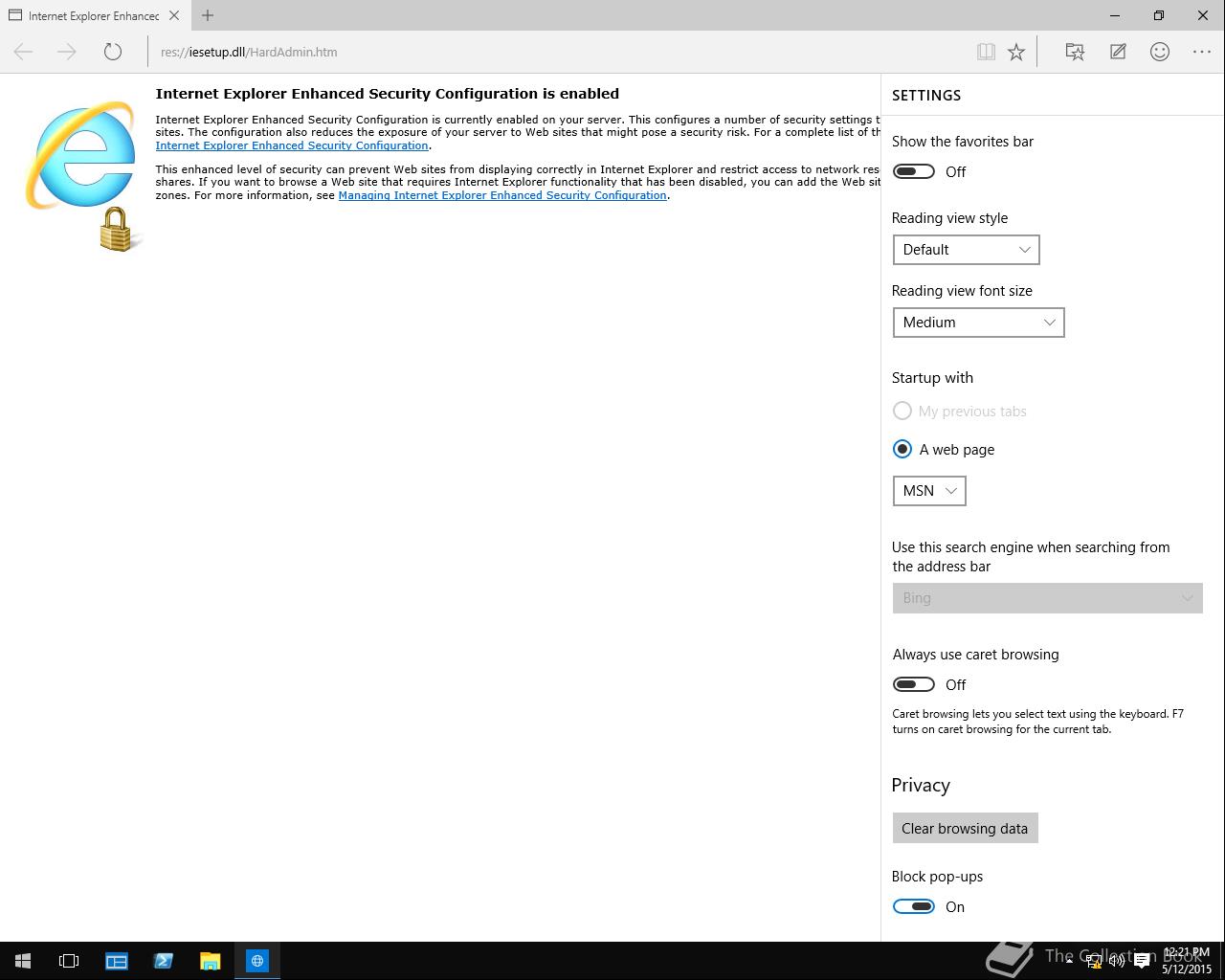The width and height of the screenshot is (1225, 980).
Task: Toggle Show the favorites bar switch
Action: click(x=914, y=171)
